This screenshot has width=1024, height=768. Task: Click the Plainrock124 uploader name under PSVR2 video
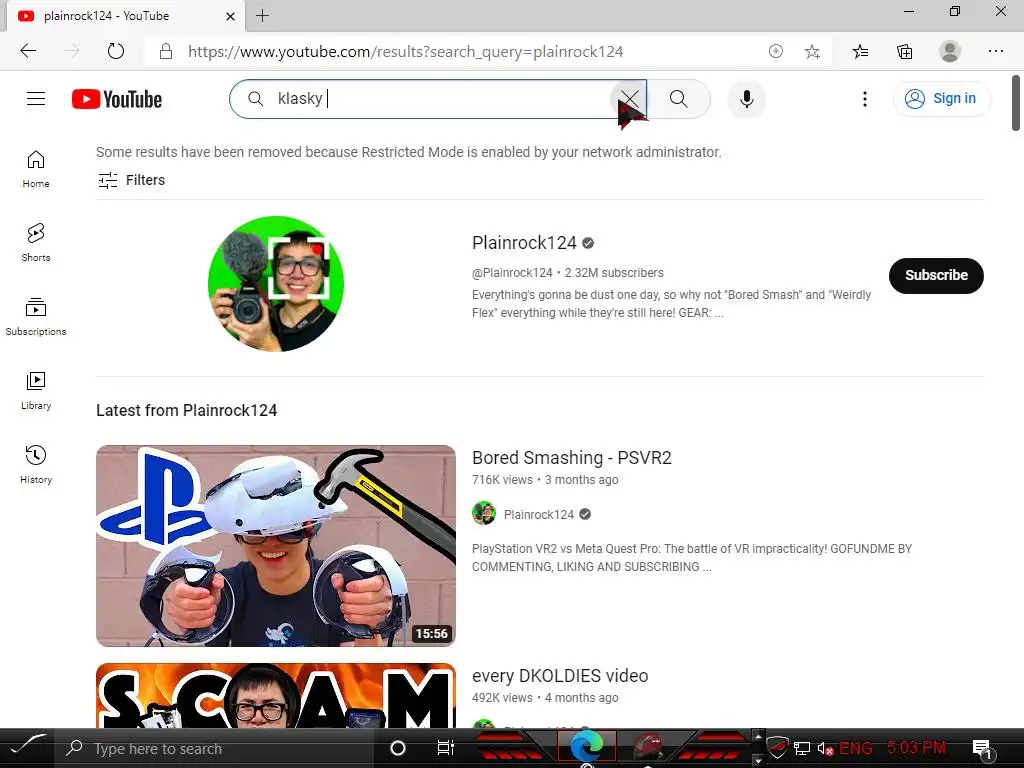[539, 515]
